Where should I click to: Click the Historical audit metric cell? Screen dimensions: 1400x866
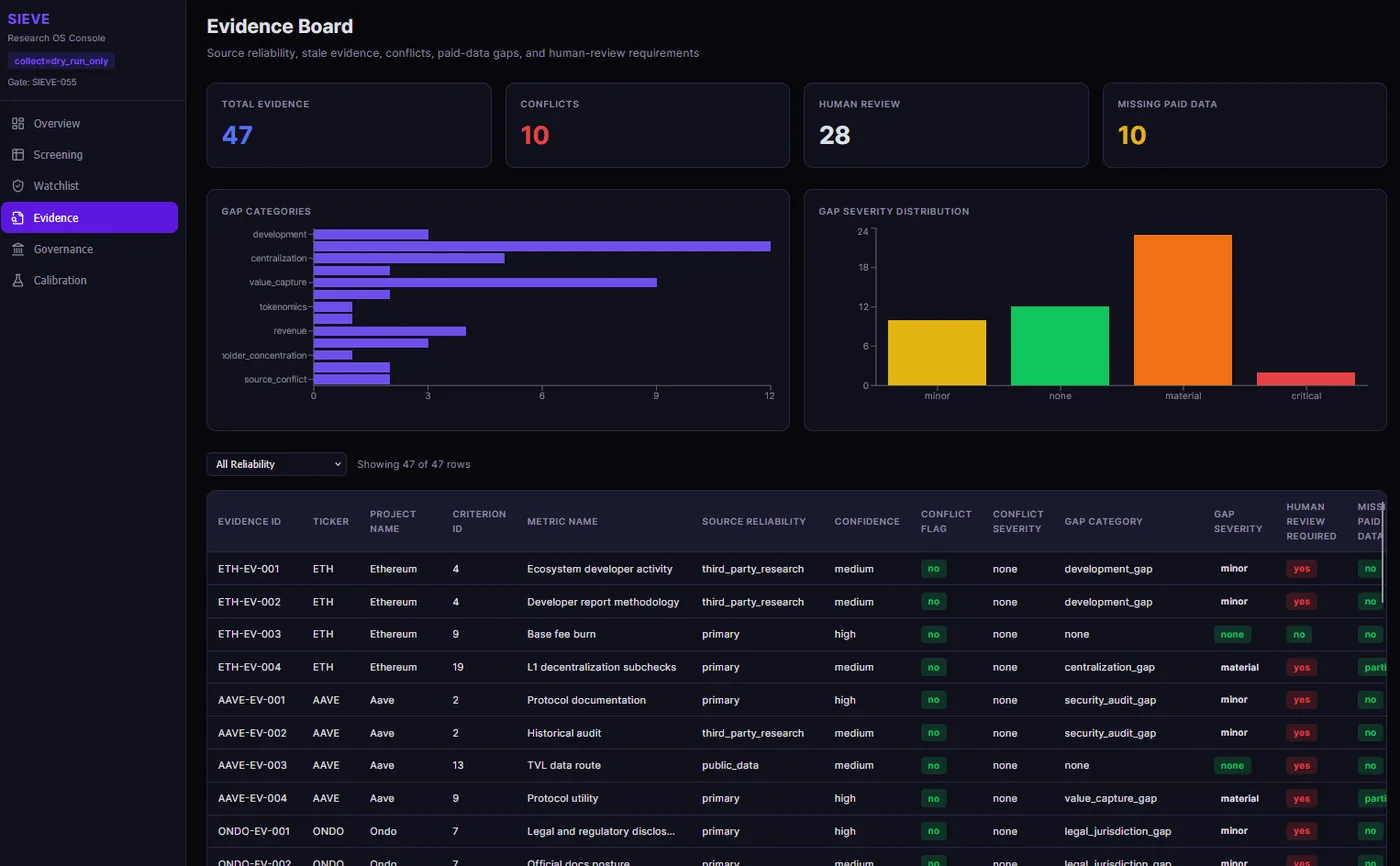pos(564,733)
